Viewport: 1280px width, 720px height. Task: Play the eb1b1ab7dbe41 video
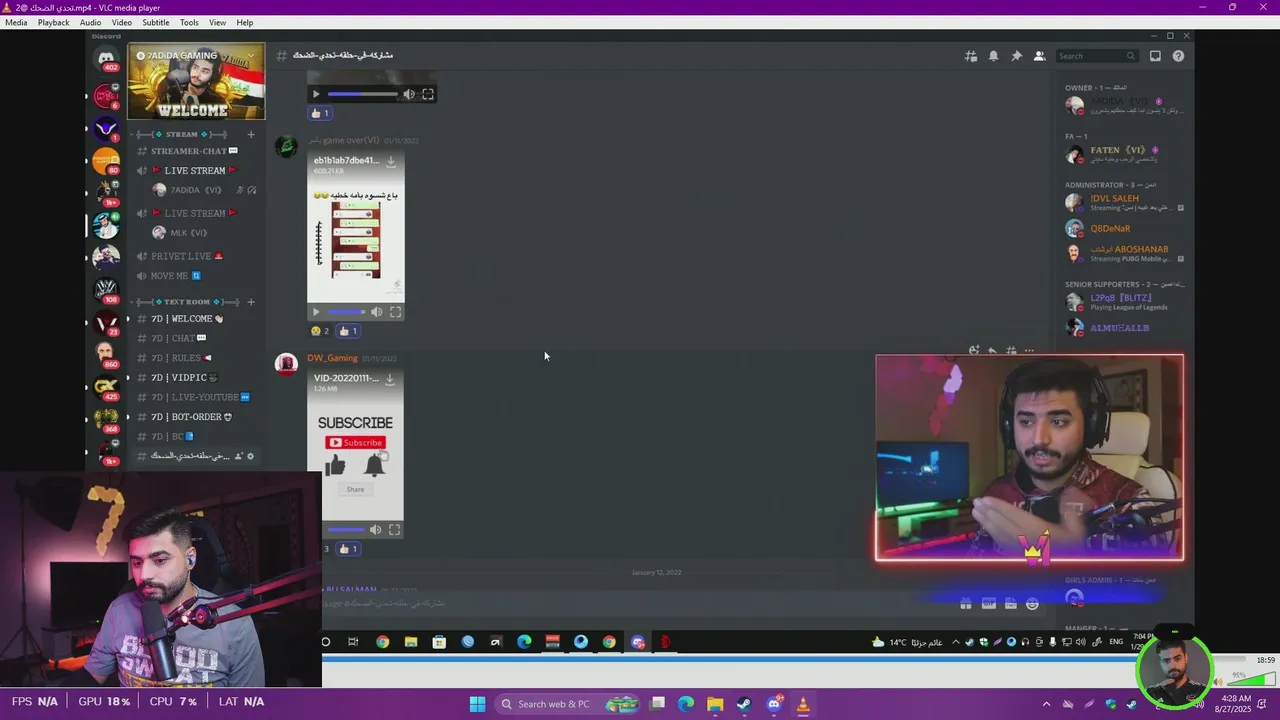pyautogui.click(x=316, y=312)
